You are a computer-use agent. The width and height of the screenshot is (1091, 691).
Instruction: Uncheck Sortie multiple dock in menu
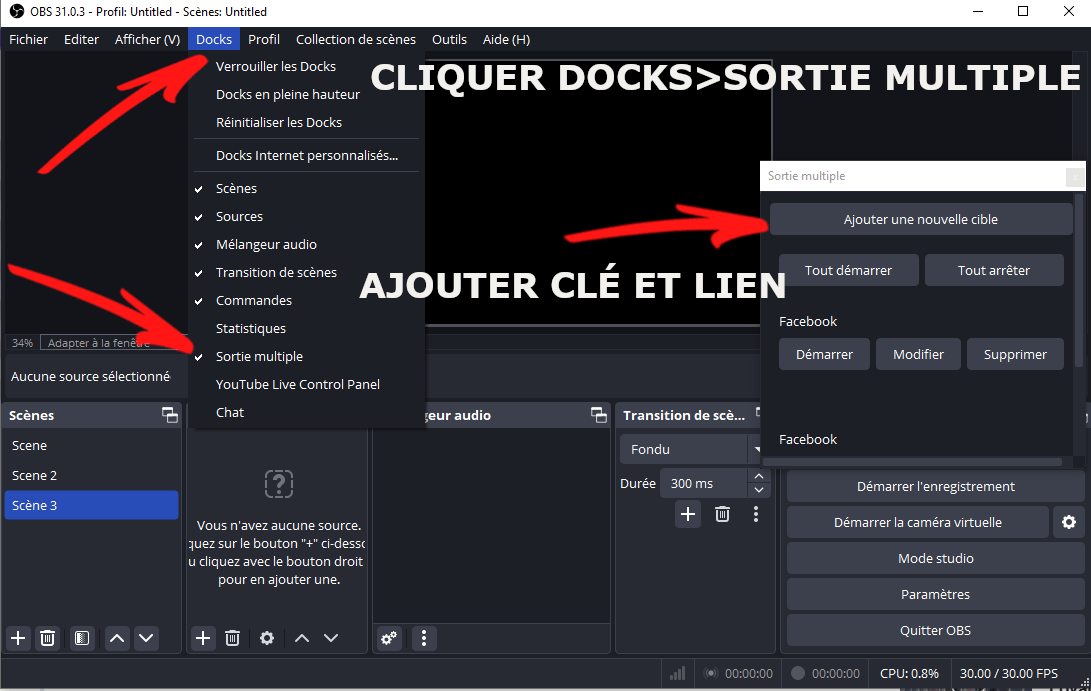click(259, 356)
